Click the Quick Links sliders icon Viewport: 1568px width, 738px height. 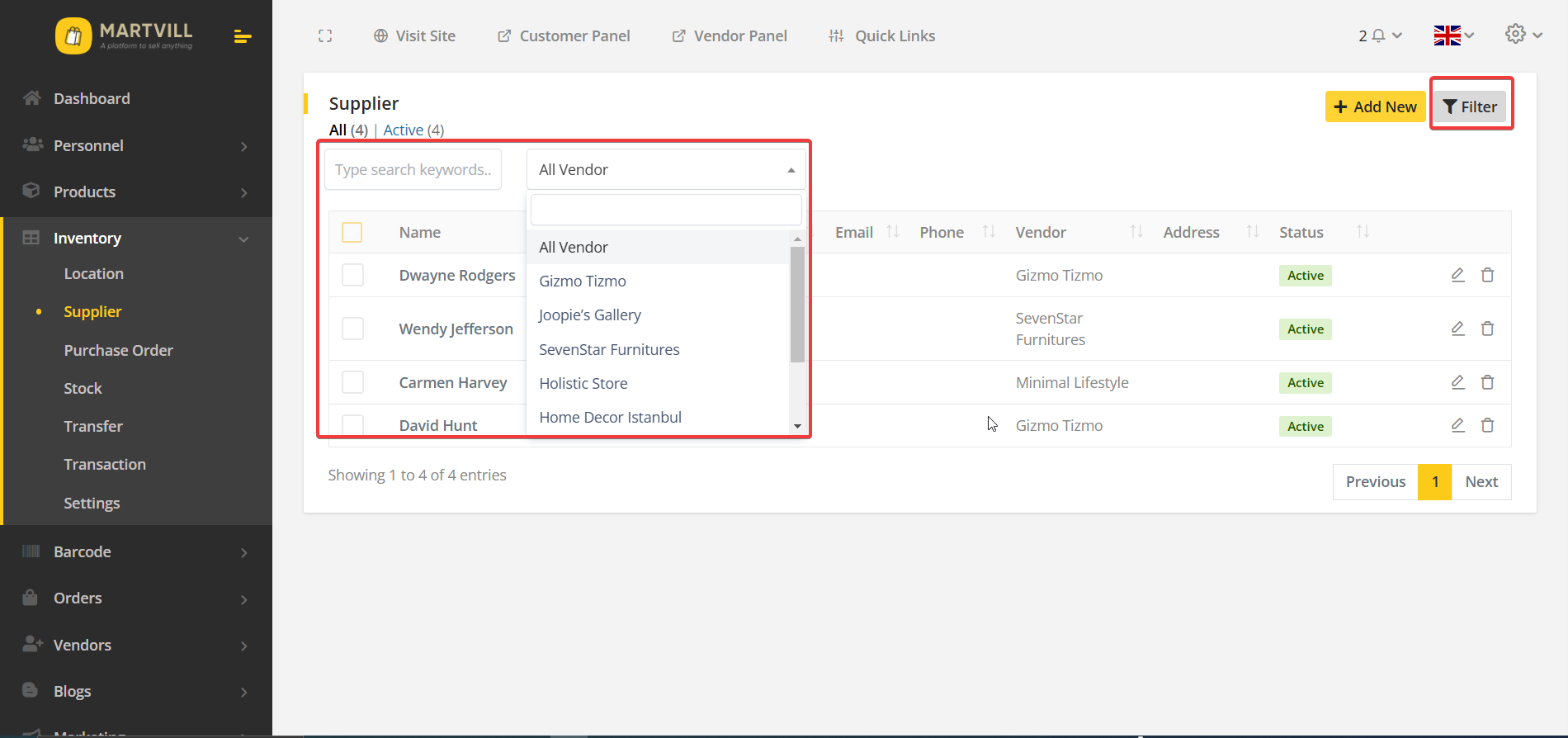(x=836, y=35)
